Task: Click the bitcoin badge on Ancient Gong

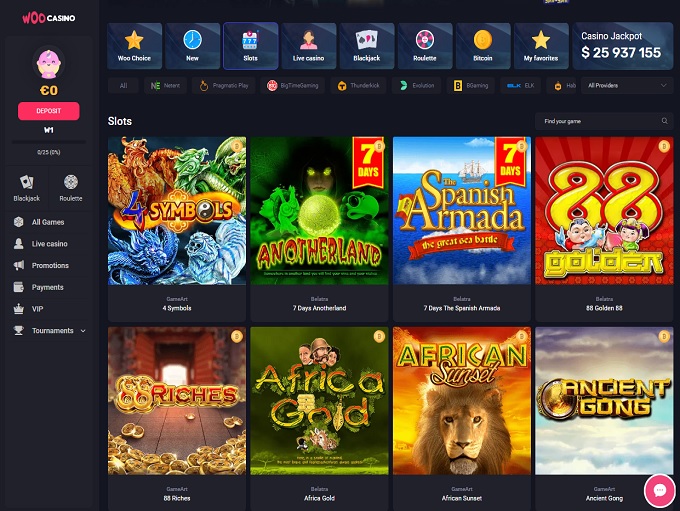Action: [x=664, y=336]
